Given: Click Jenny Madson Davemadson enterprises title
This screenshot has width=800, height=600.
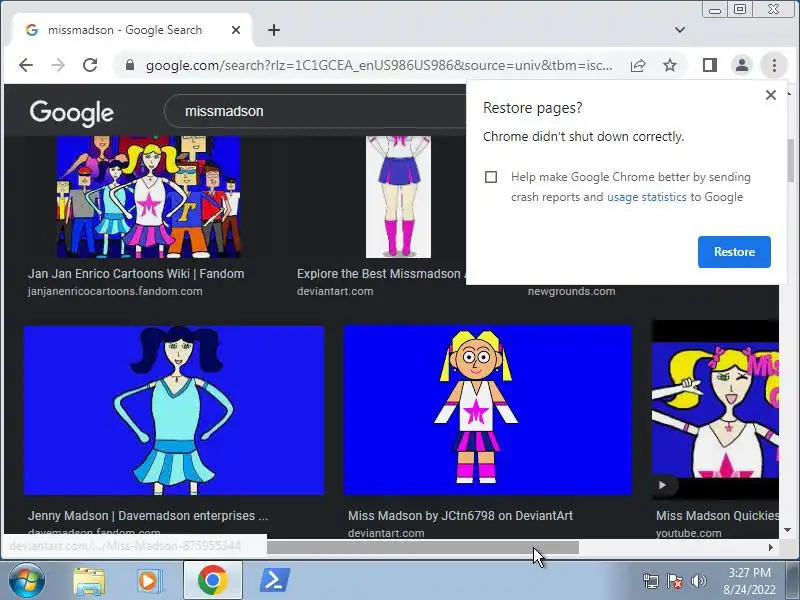Looking at the screenshot, I should click(148, 516).
